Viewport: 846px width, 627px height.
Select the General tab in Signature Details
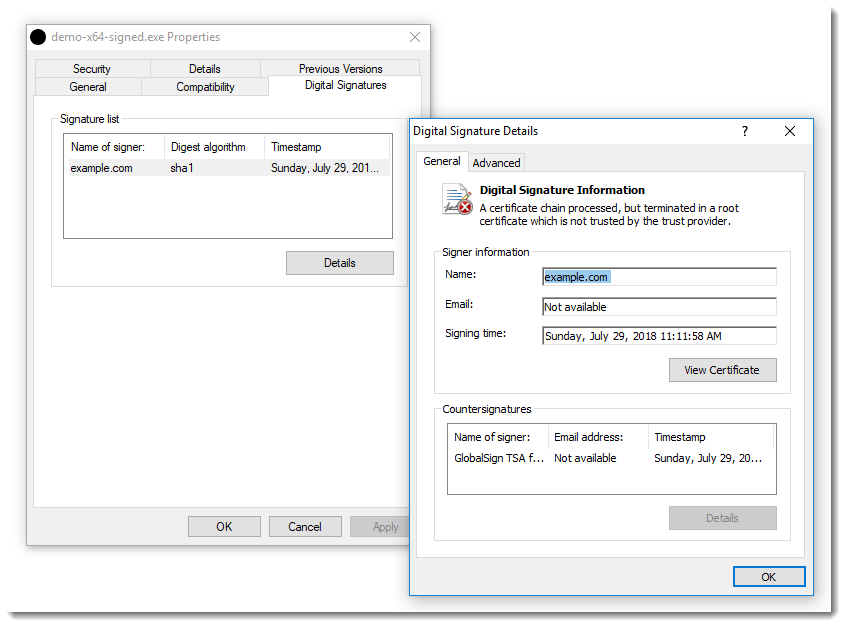tap(442, 162)
